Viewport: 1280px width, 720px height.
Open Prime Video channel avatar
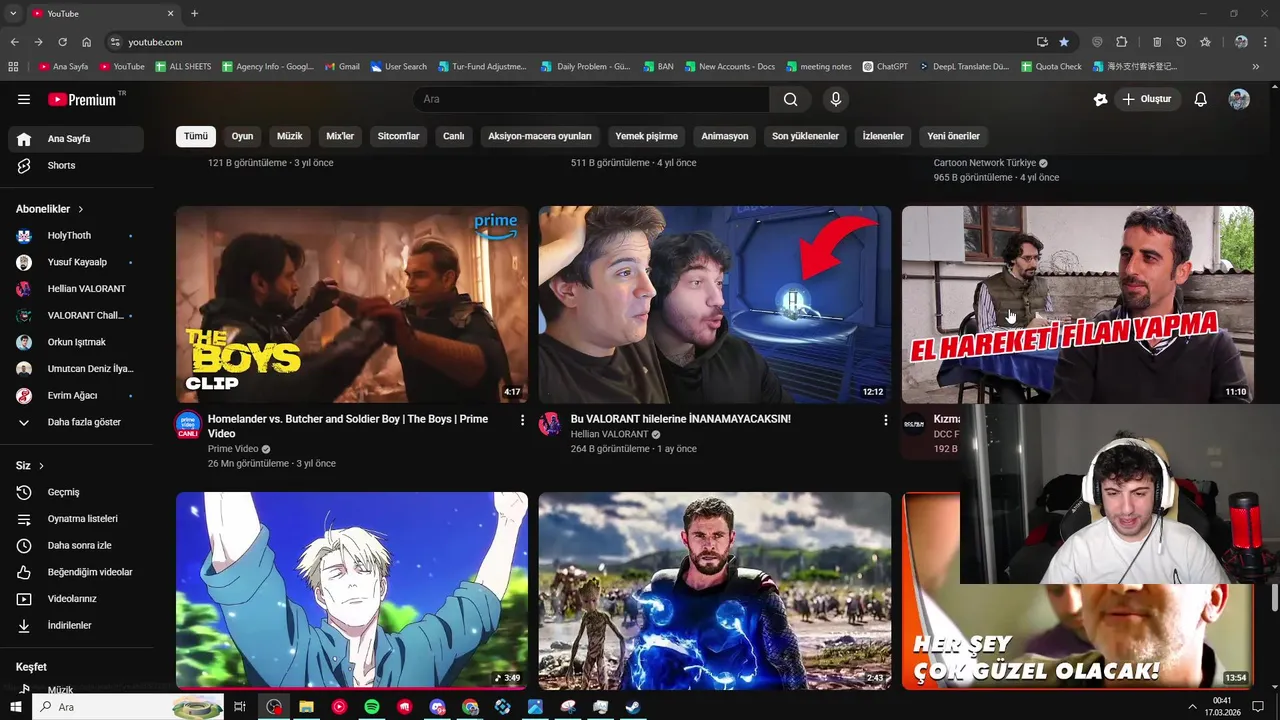pos(188,424)
